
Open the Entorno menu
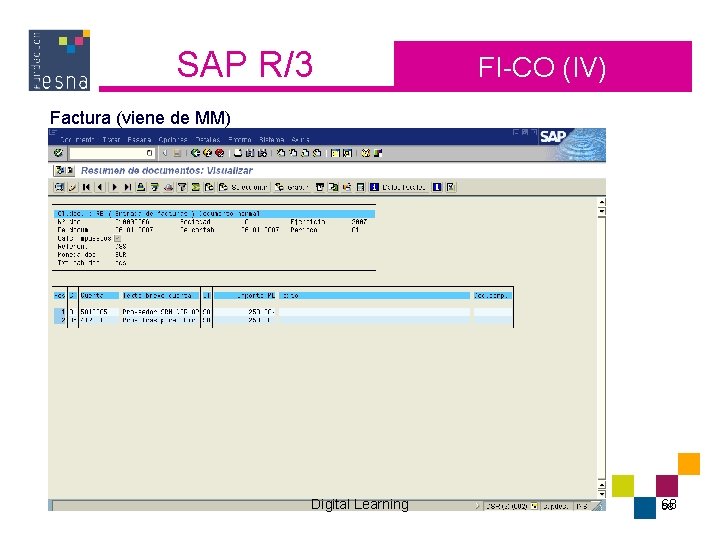[240, 139]
